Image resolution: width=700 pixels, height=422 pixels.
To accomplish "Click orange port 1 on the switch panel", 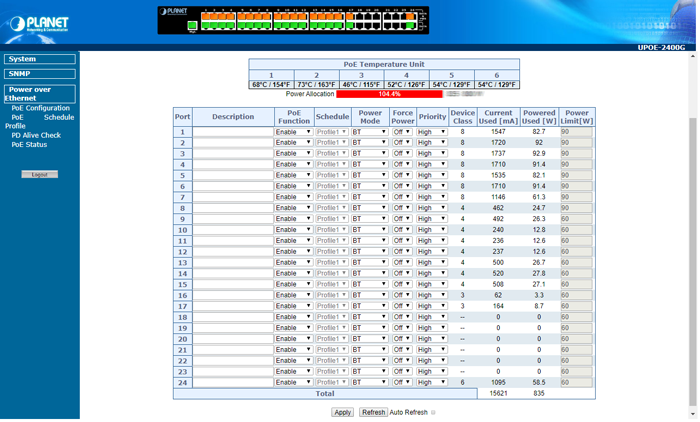I will point(206,17).
